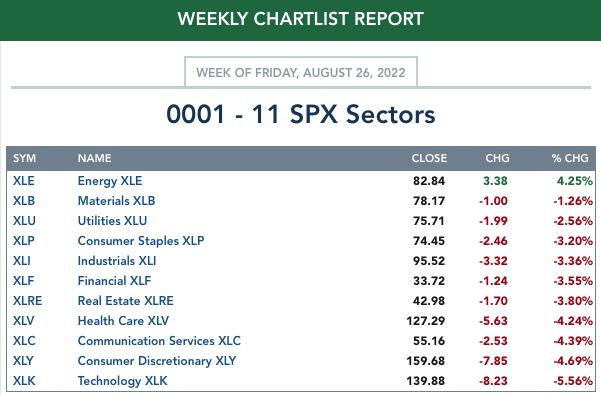601x395 pixels.
Task: Open the XLRE symbol link
Action: [x=28, y=301]
